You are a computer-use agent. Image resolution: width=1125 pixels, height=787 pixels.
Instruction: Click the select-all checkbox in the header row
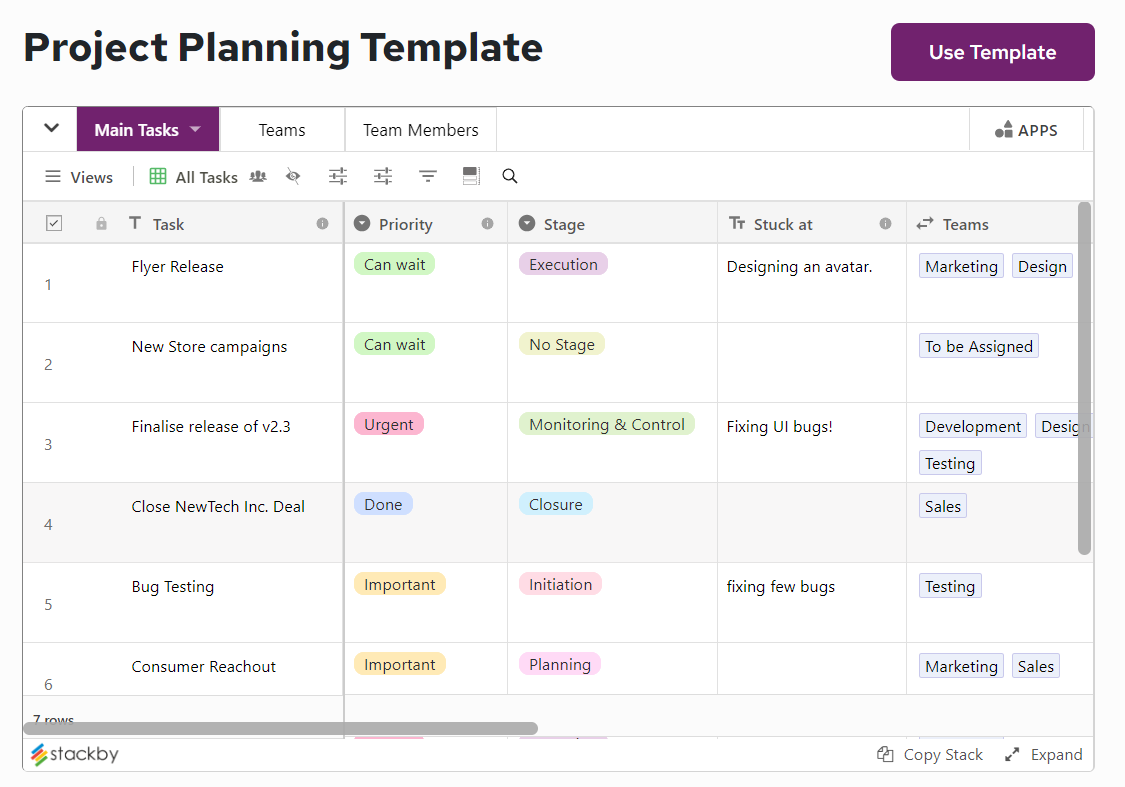[54, 223]
